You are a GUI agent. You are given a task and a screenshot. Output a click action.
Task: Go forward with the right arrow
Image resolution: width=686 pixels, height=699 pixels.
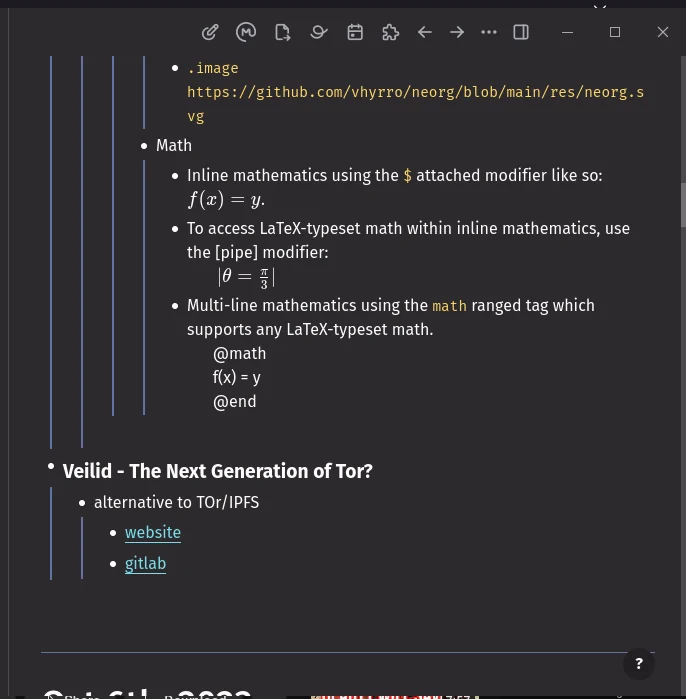(457, 32)
